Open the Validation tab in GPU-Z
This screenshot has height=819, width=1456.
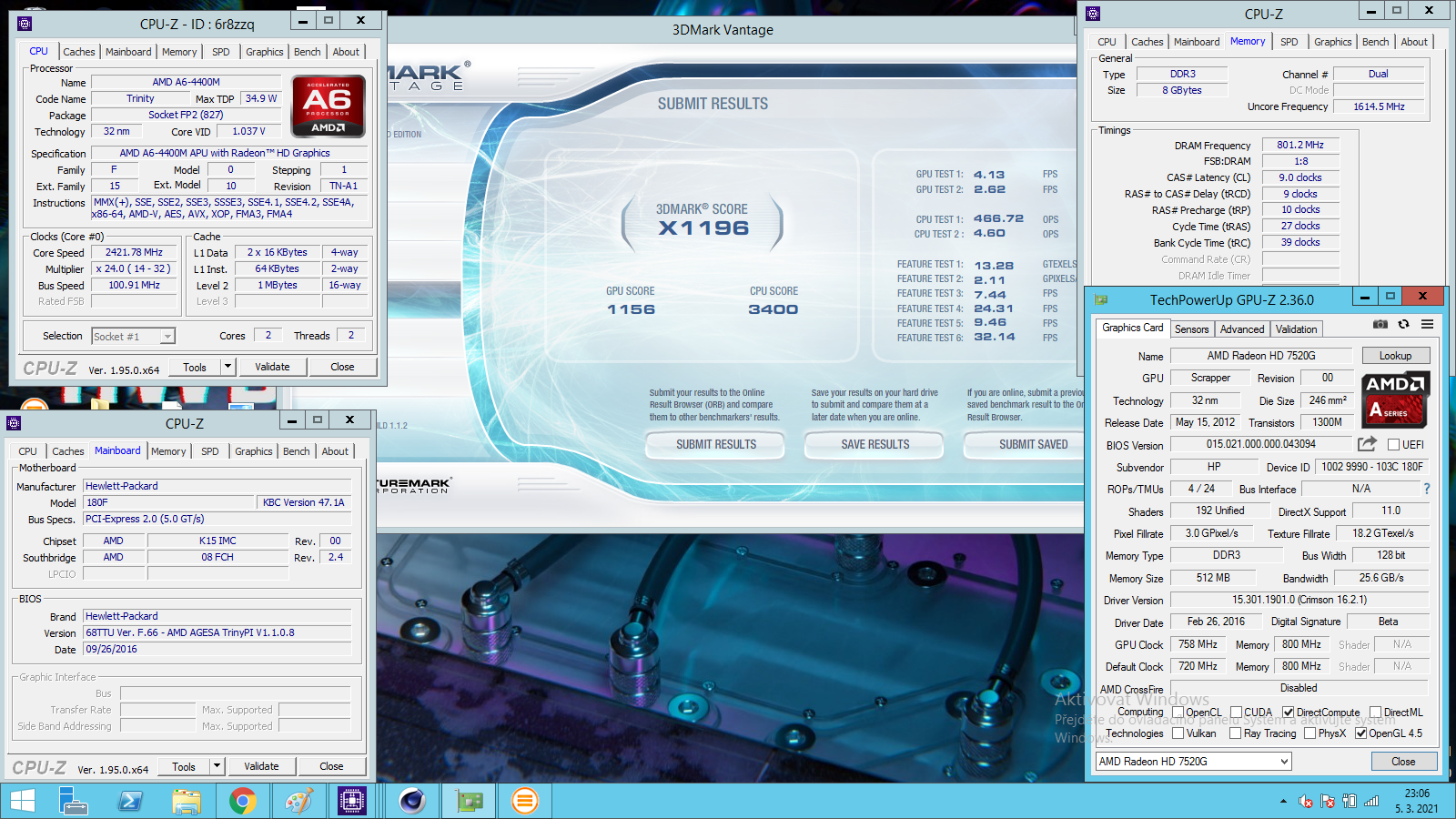tap(1296, 329)
